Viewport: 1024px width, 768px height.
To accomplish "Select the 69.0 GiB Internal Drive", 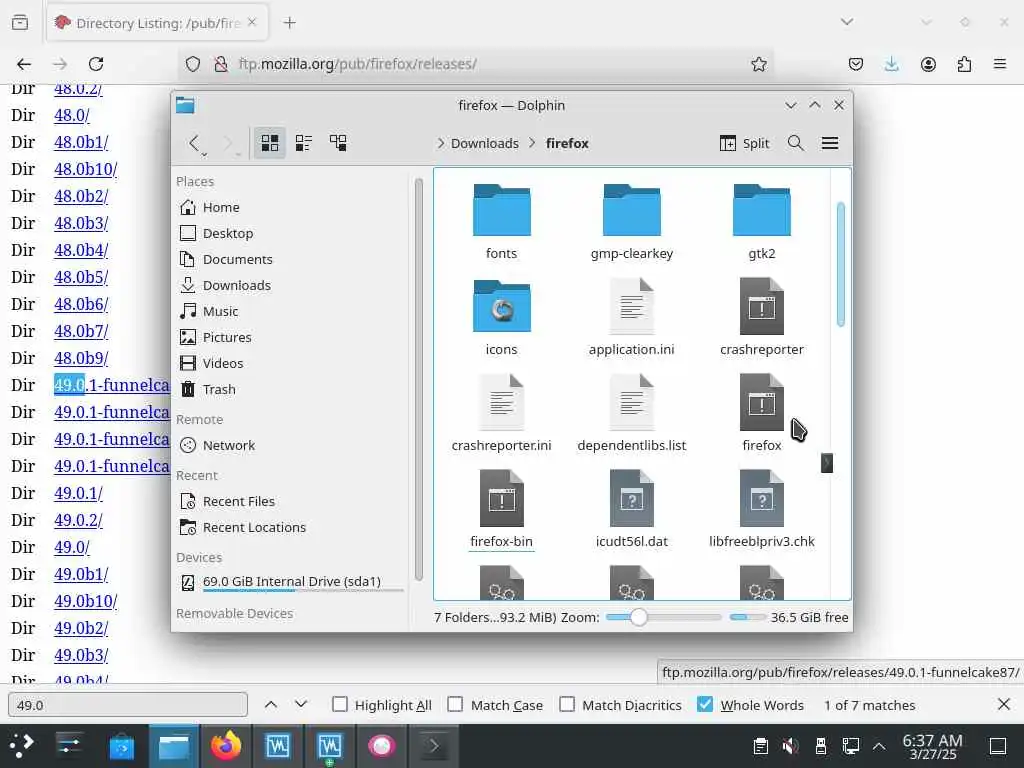I will 291,582.
